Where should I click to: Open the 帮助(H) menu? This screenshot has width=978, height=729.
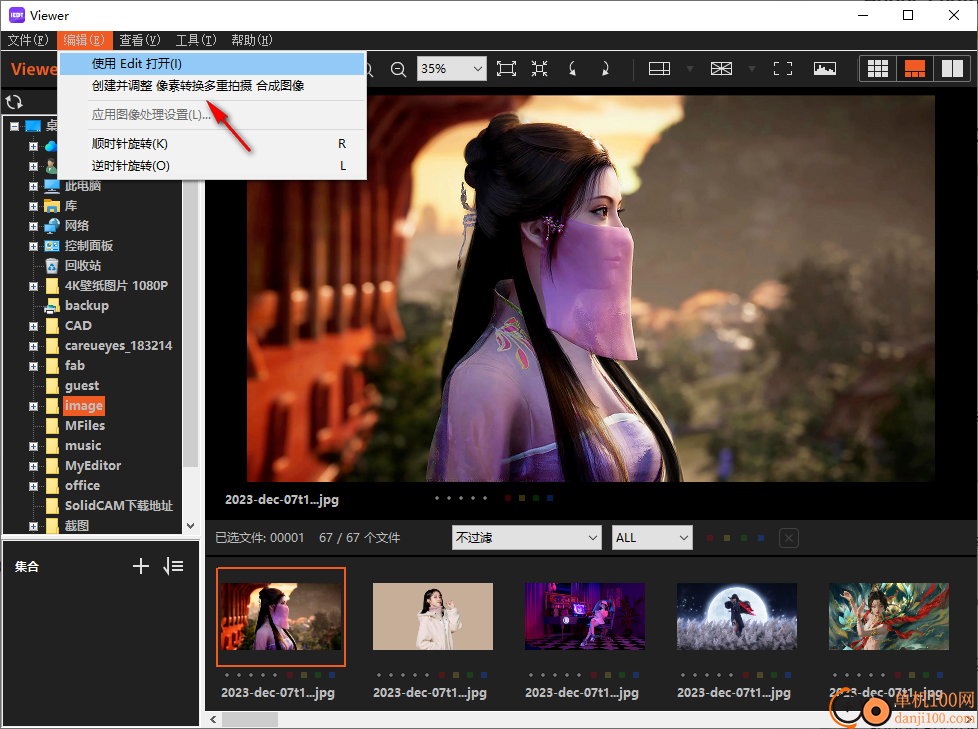click(x=251, y=40)
